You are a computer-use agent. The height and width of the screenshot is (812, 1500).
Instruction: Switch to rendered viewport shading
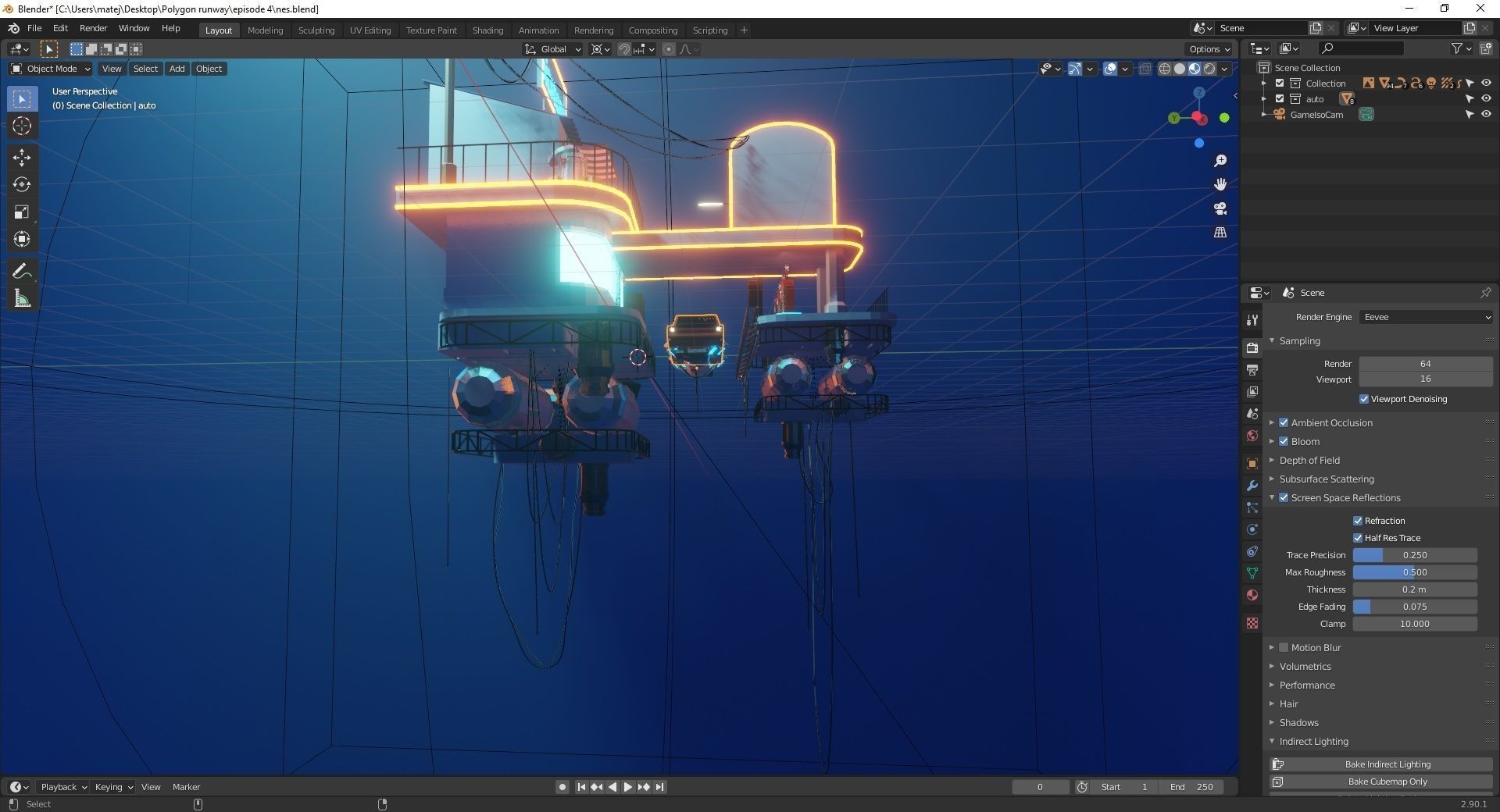[1209, 69]
